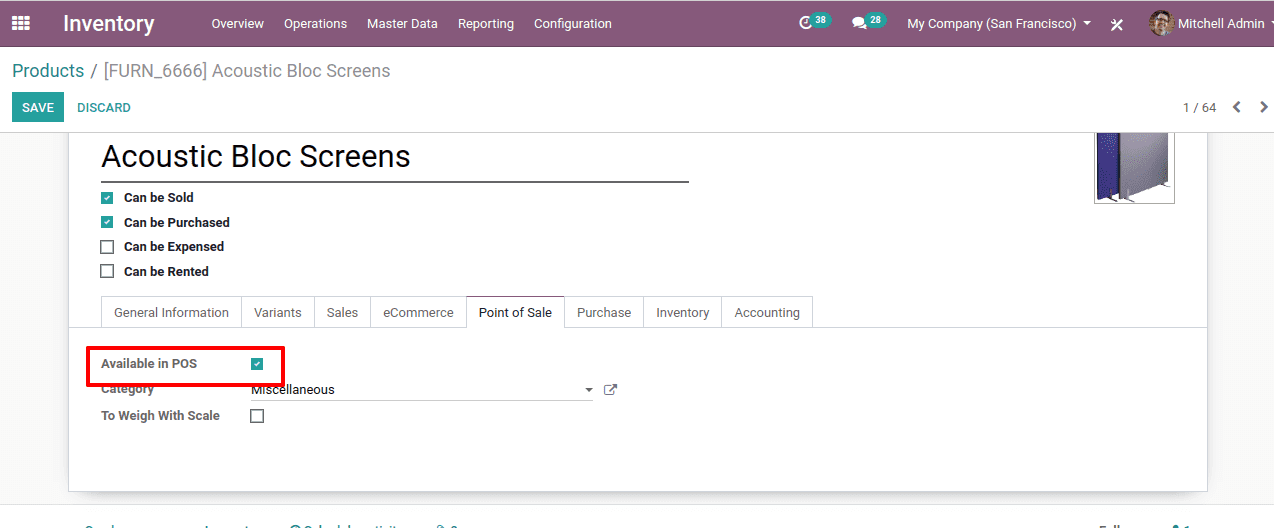Open the My Company (San Francisco) dropdown
1274x528 pixels.
pos(998,23)
